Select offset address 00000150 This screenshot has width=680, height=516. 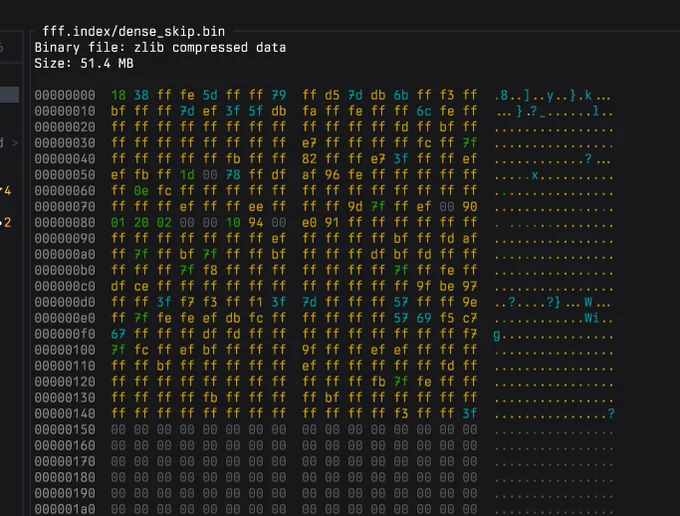pyautogui.click(x=65, y=429)
